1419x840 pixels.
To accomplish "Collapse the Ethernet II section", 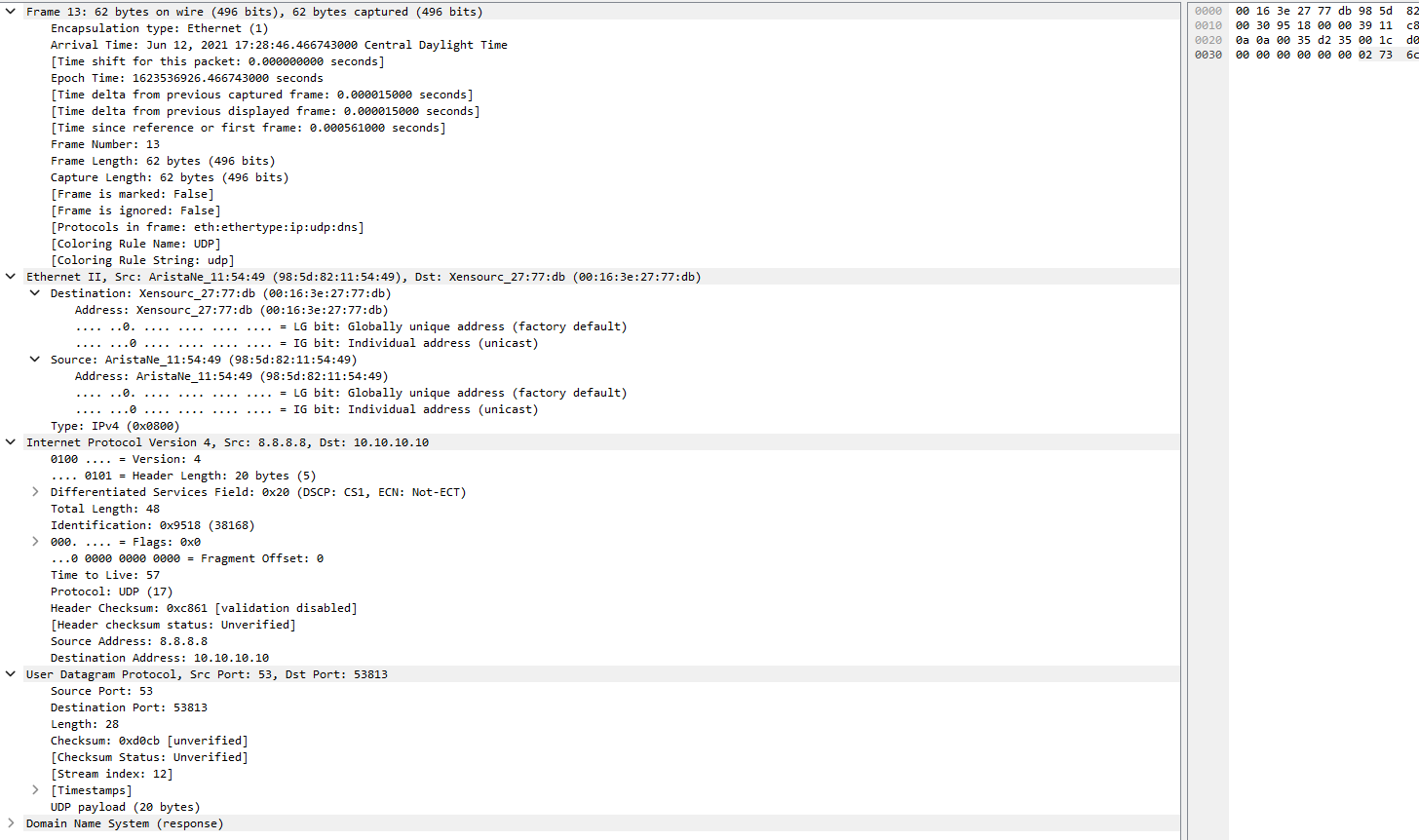I will point(11,276).
